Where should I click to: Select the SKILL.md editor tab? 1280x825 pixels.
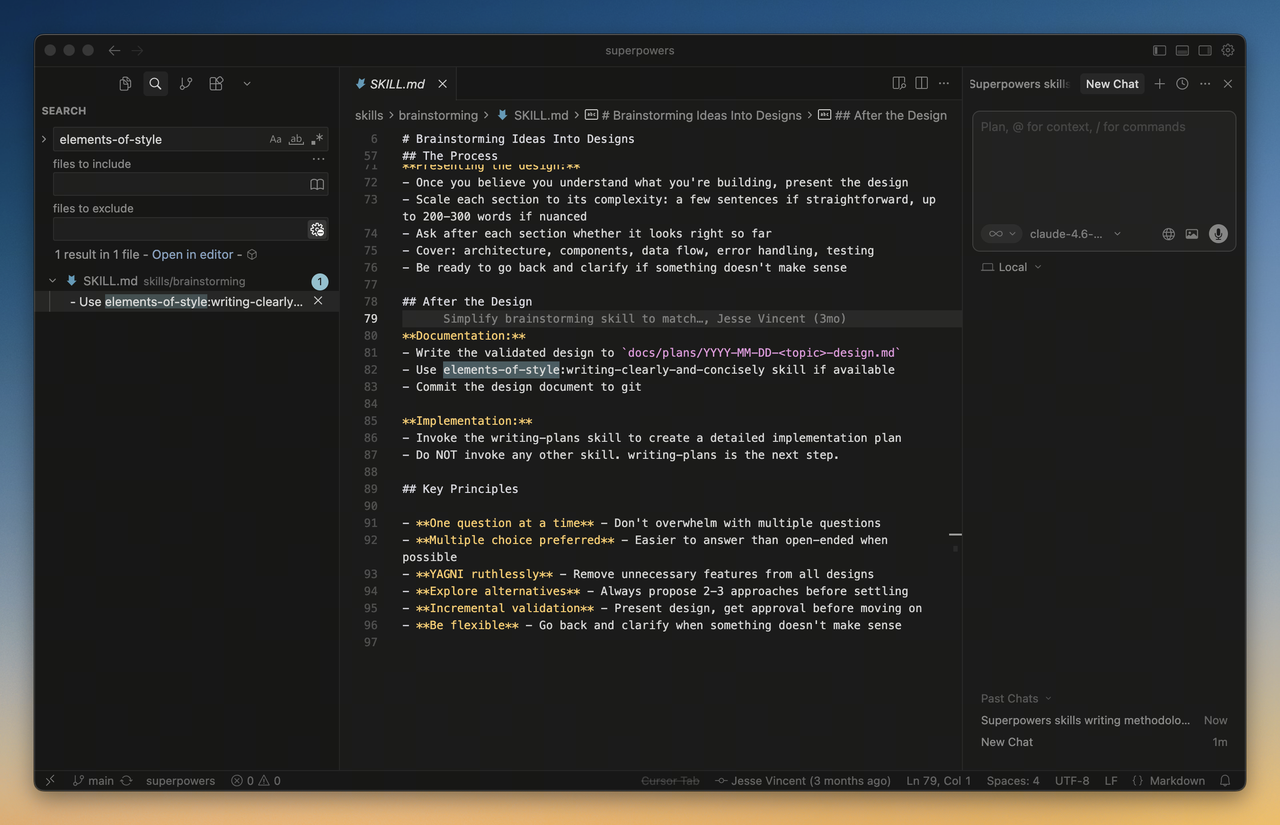point(397,84)
